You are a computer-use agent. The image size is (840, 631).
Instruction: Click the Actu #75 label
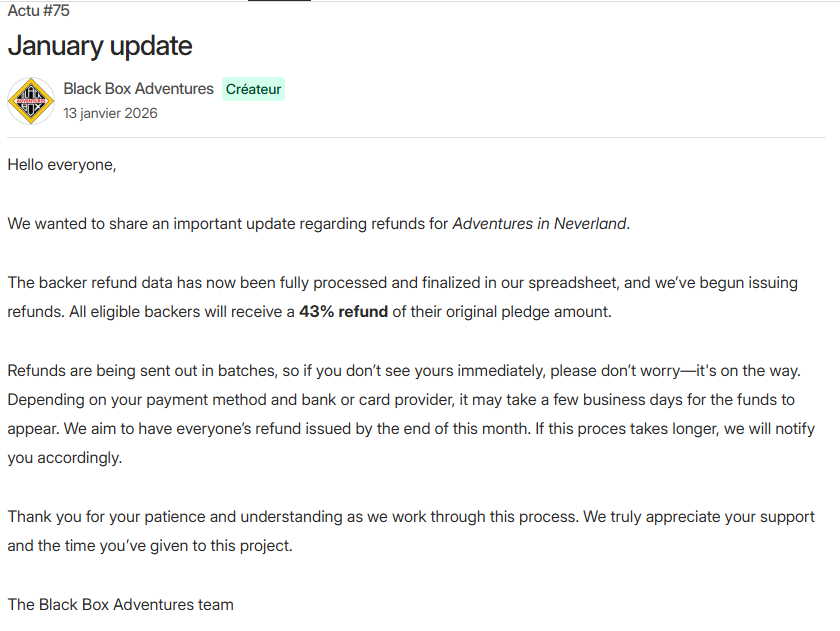tap(38, 11)
